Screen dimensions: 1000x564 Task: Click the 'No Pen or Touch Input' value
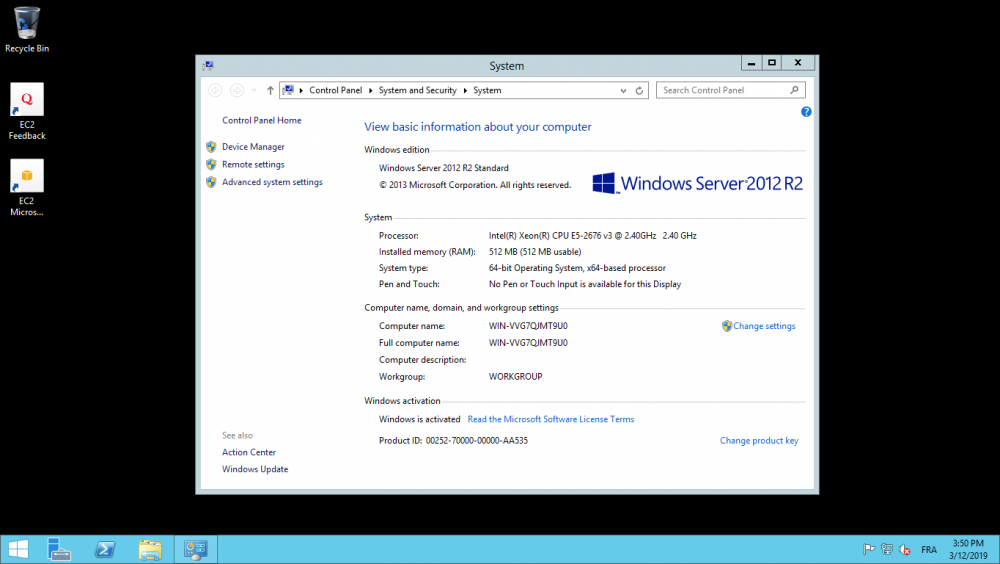[x=585, y=285]
